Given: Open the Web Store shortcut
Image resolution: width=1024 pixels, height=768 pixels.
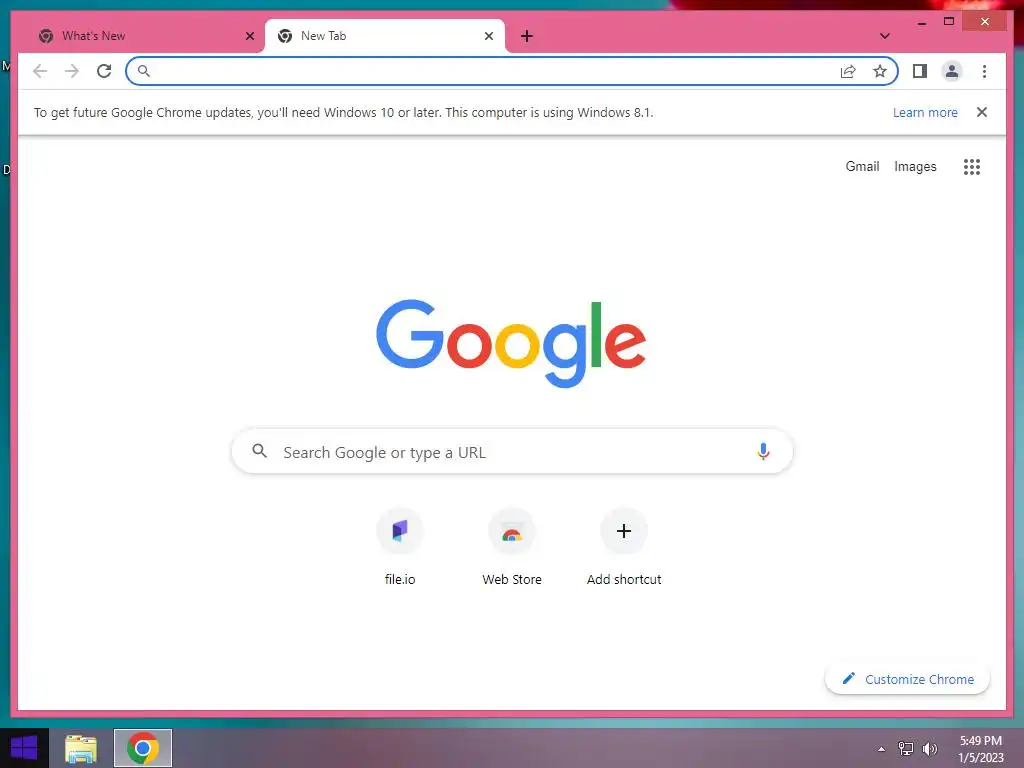Looking at the screenshot, I should (x=512, y=547).
